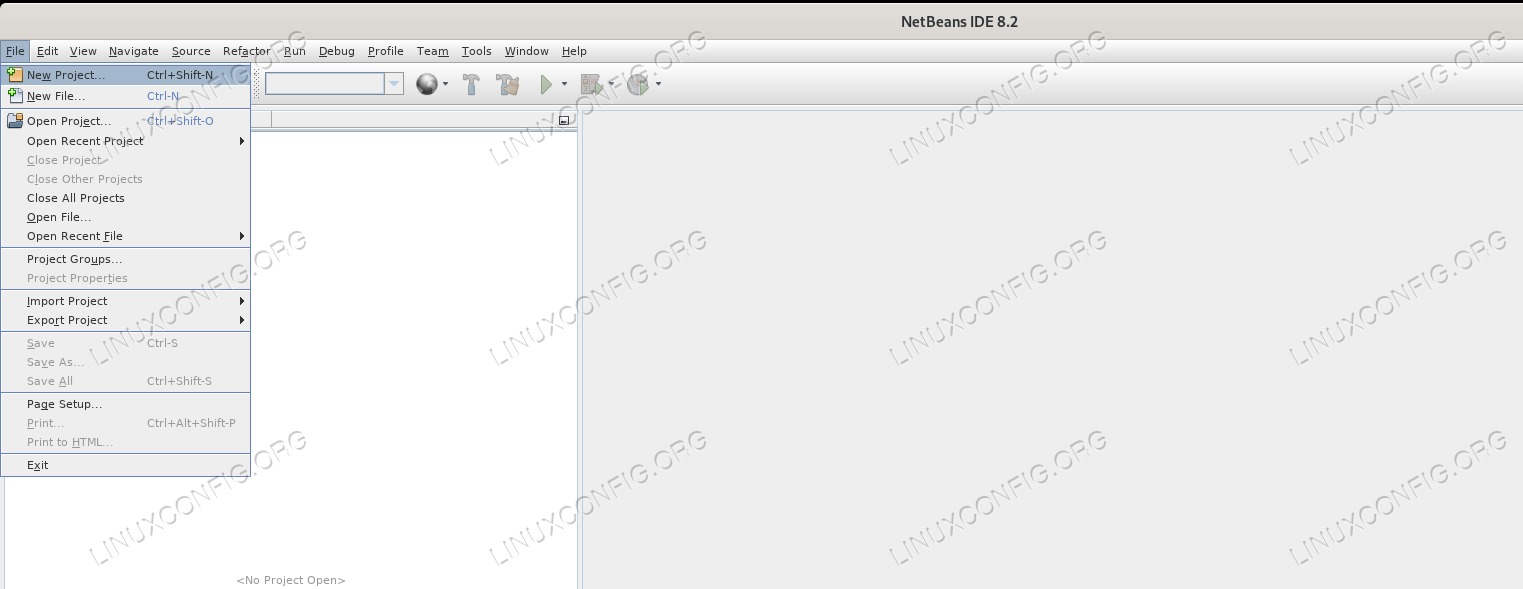Click the disabled Close Project entry

125,160
